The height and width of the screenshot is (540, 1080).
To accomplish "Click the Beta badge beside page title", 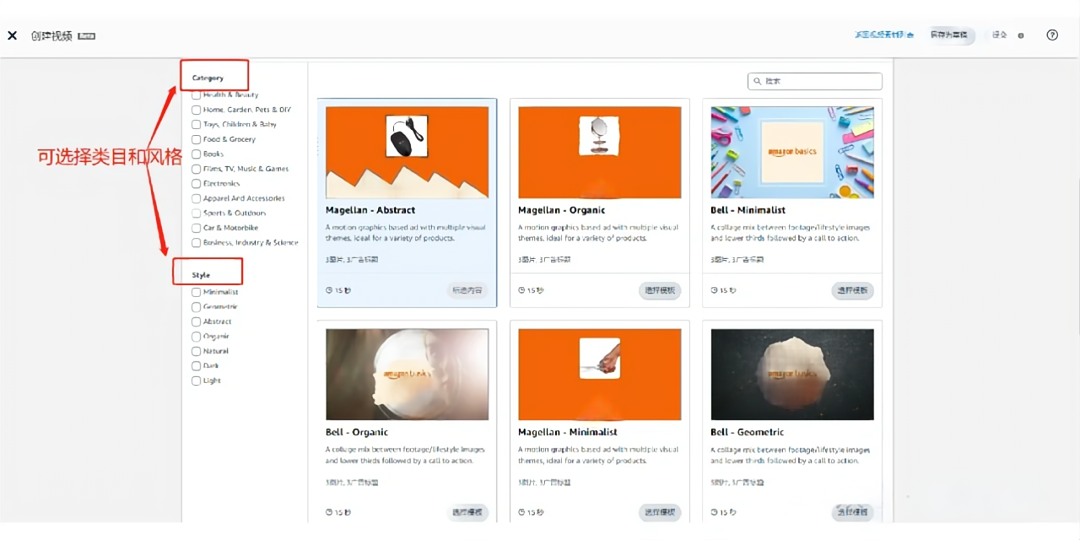I will click(x=87, y=36).
